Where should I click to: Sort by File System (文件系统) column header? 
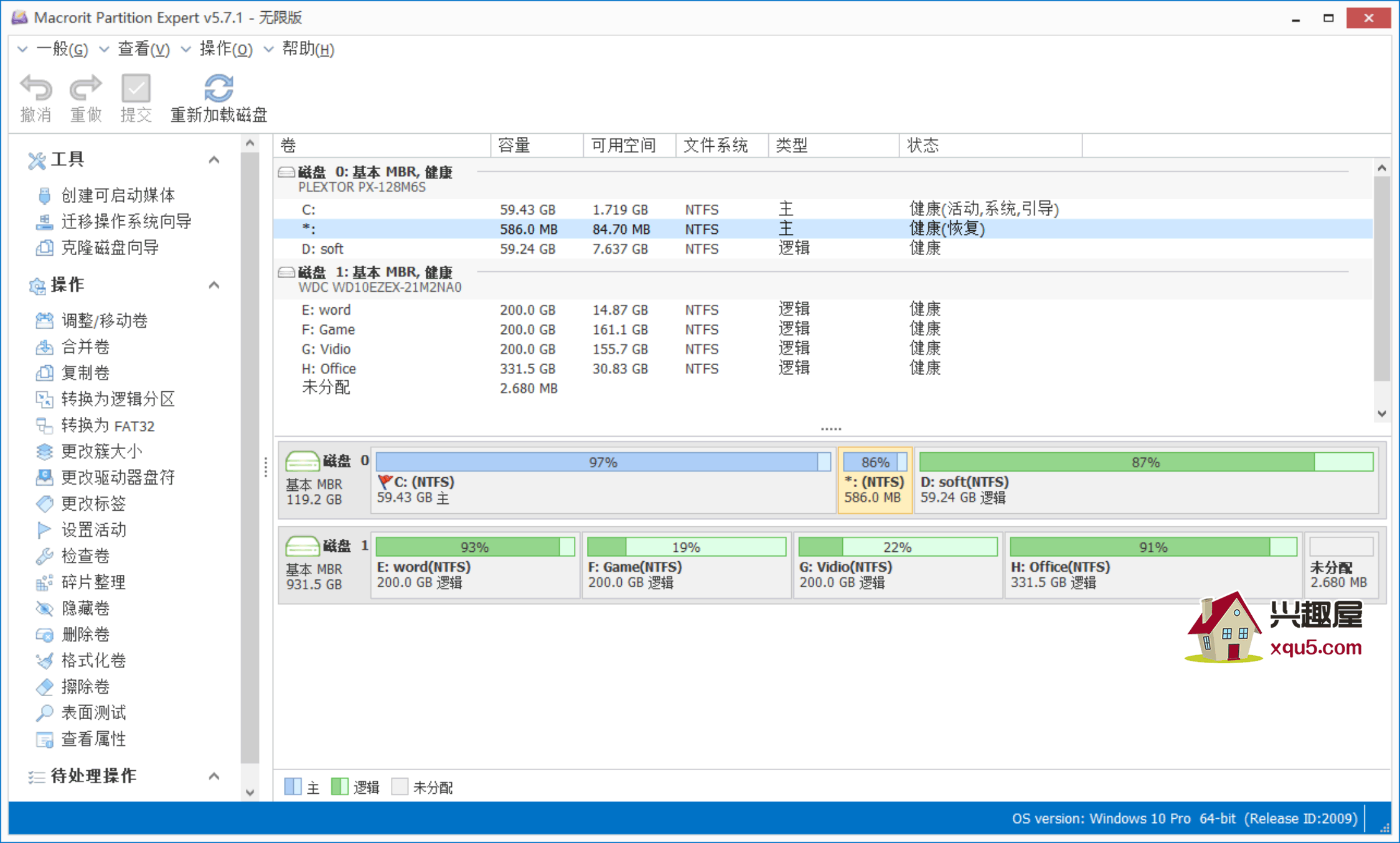point(722,146)
